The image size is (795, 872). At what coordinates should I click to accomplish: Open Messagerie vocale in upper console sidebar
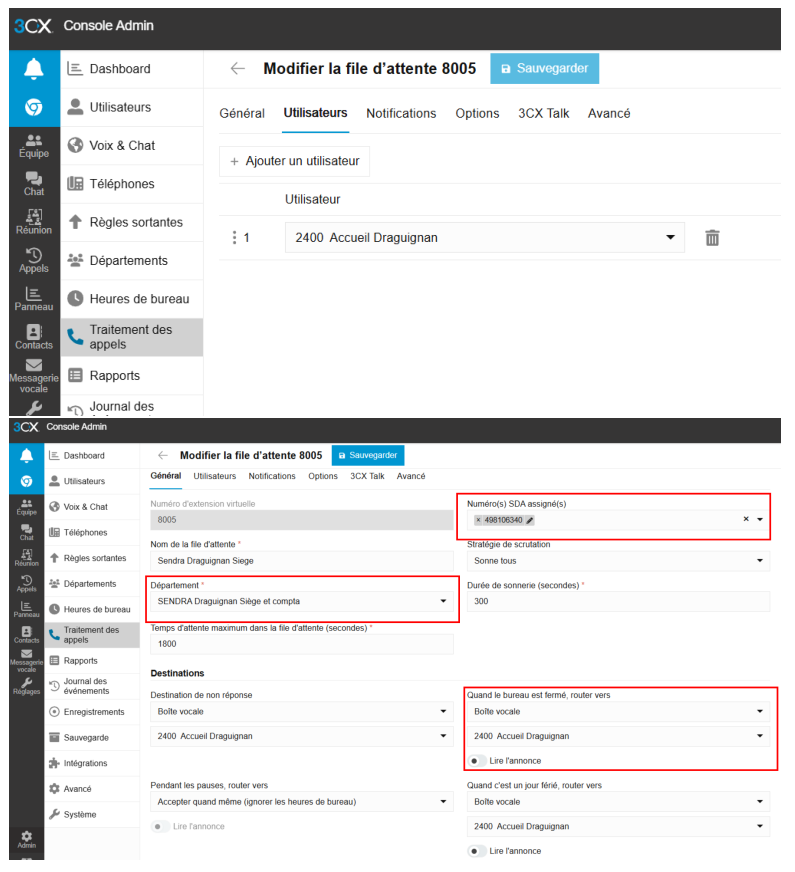(34, 376)
